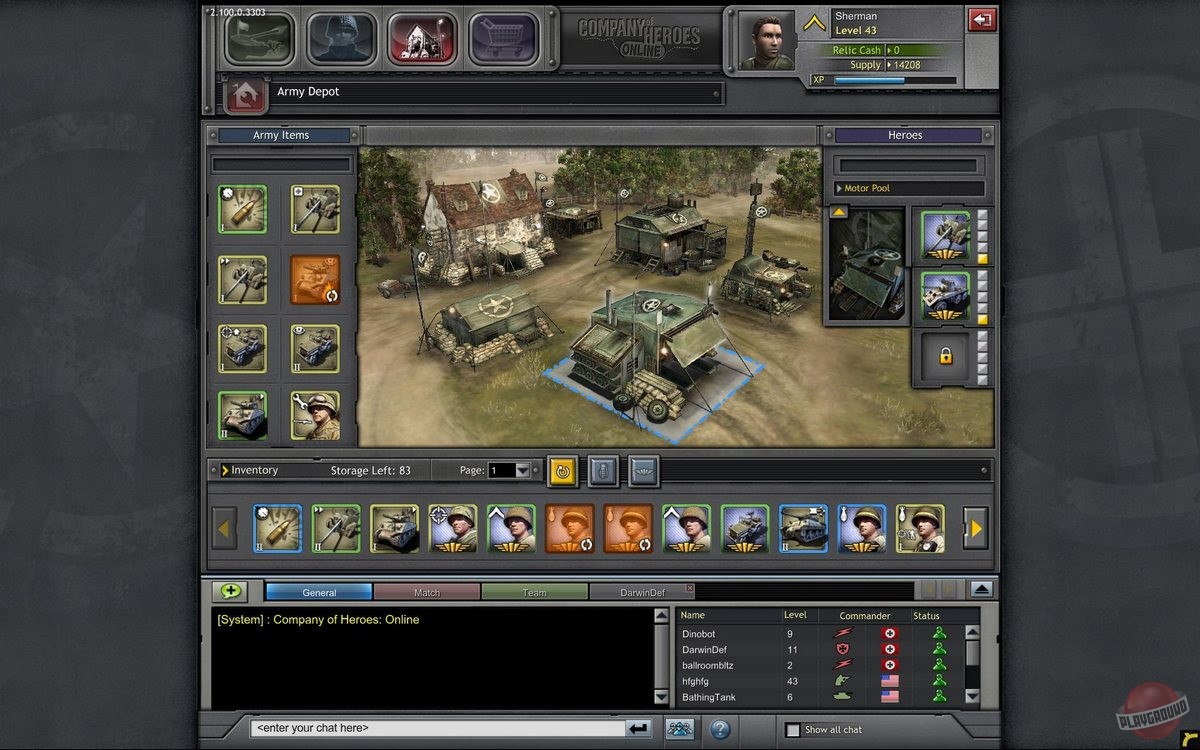
Task: Switch to the Match chat tab
Action: pos(427,592)
